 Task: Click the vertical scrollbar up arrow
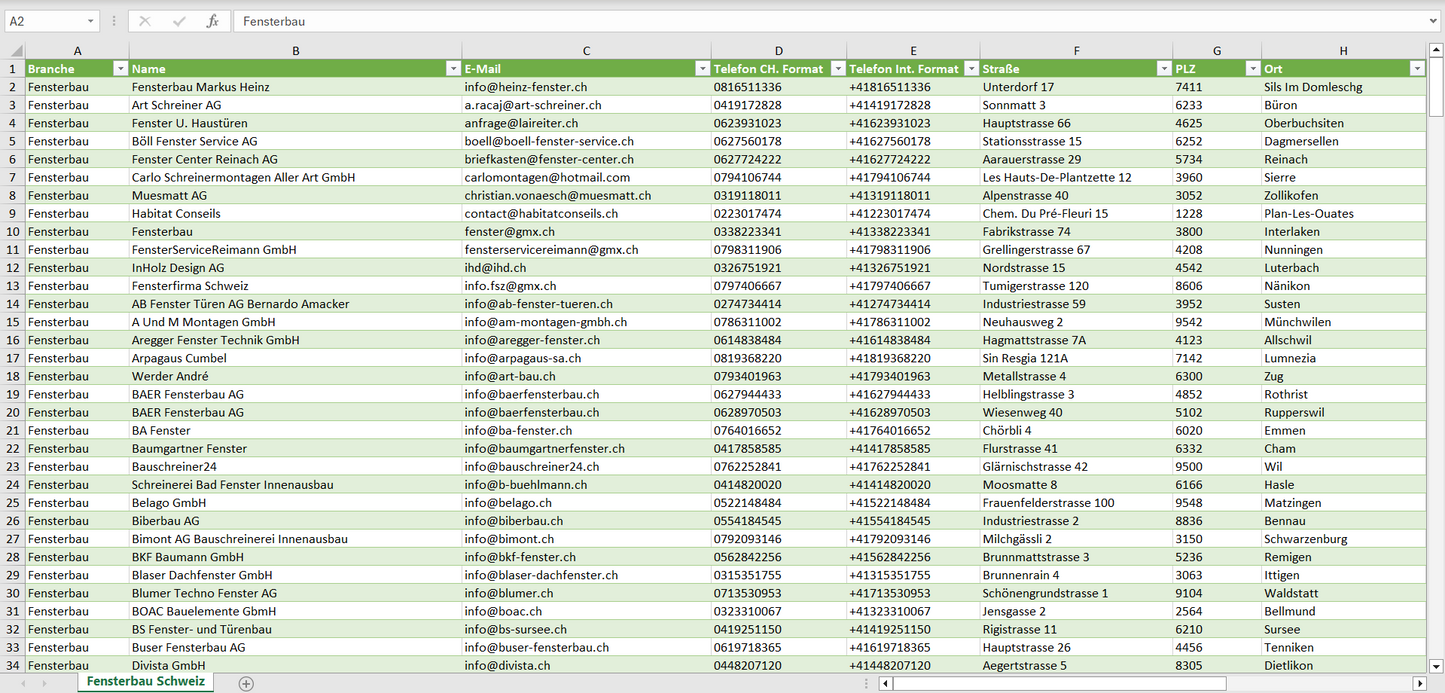(1435, 50)
